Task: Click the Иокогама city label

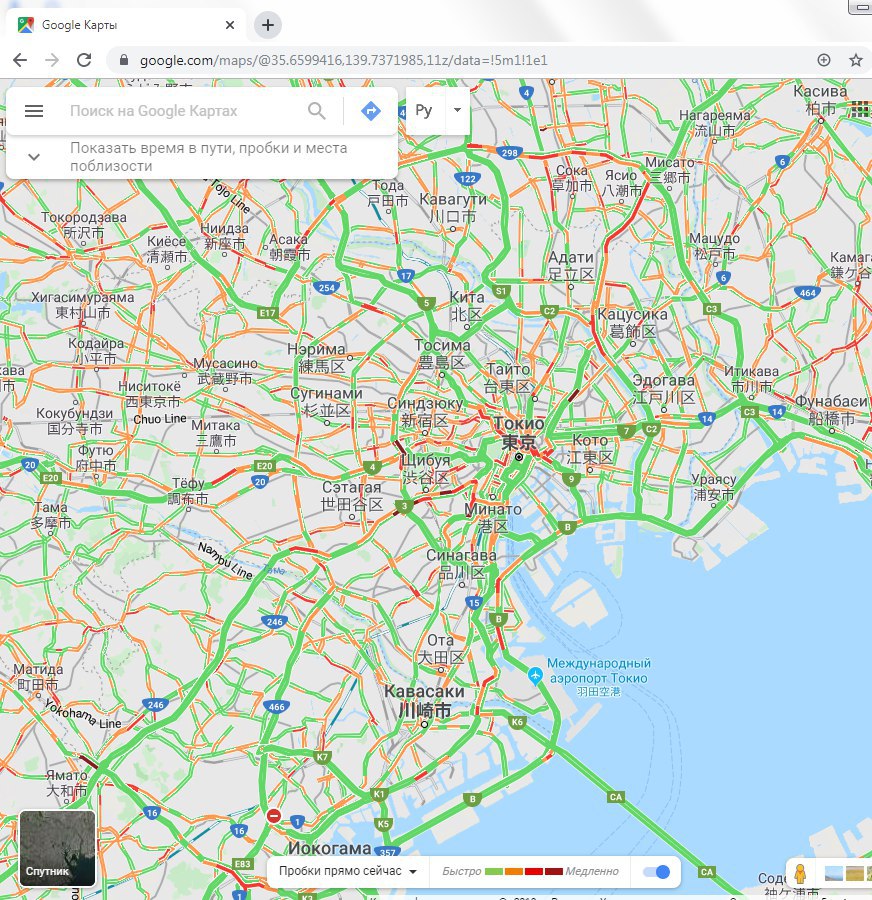Action: coord(330,848)
